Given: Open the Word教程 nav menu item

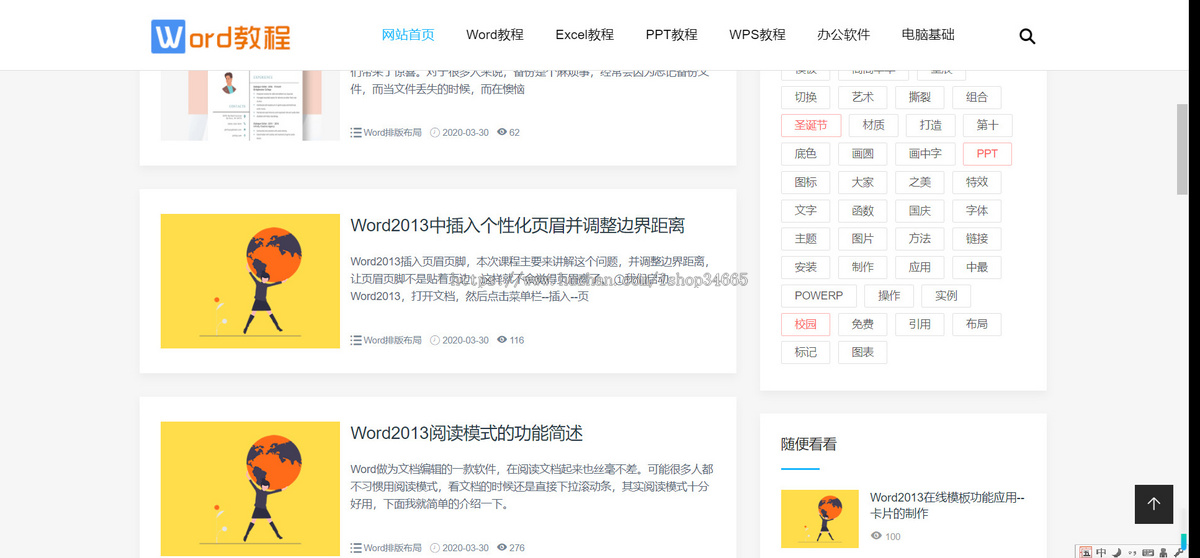Looking at the screenshot, I should [x=495, y=35].
